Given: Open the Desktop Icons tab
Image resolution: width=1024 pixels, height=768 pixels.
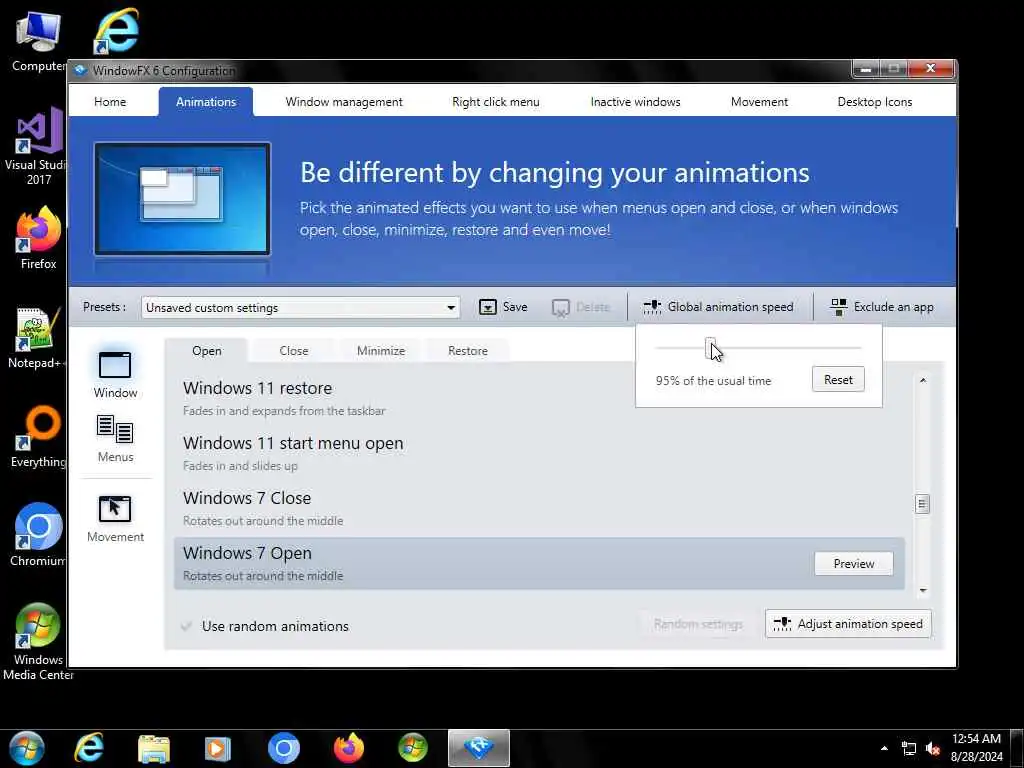Looking at the screenshot, I should (874, 102).
